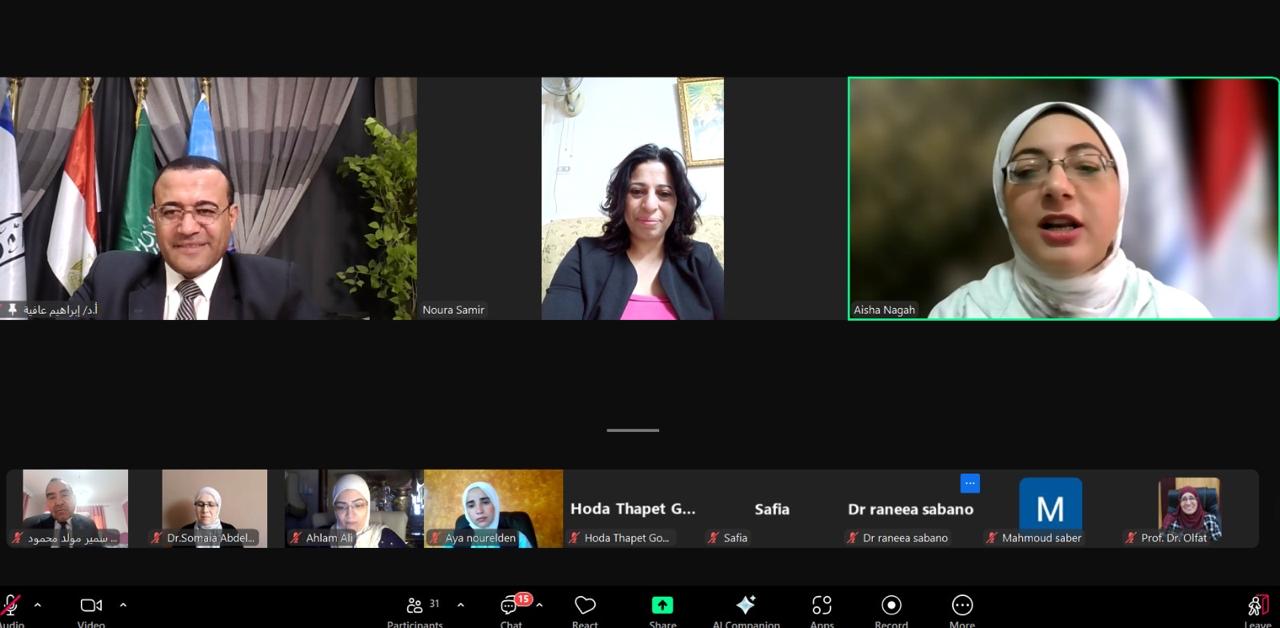Open the Participants list
The height and width of the screenshot is (628, 1280).
[415, 606]
